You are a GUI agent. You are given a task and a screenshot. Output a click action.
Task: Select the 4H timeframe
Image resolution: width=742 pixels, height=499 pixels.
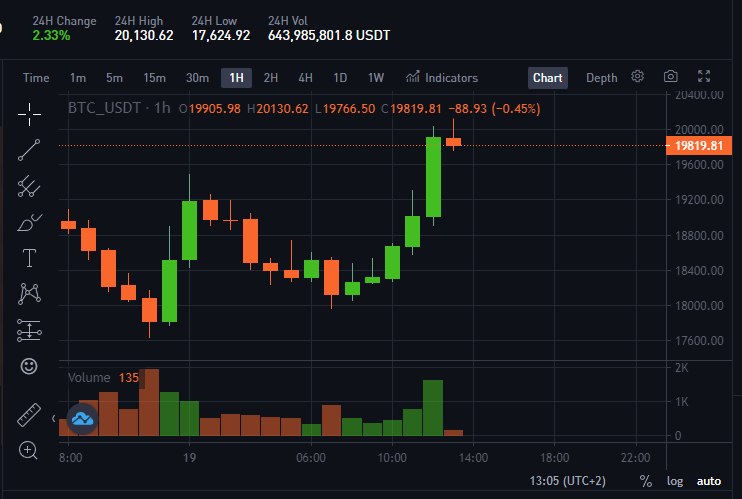(x=305, y=78)
